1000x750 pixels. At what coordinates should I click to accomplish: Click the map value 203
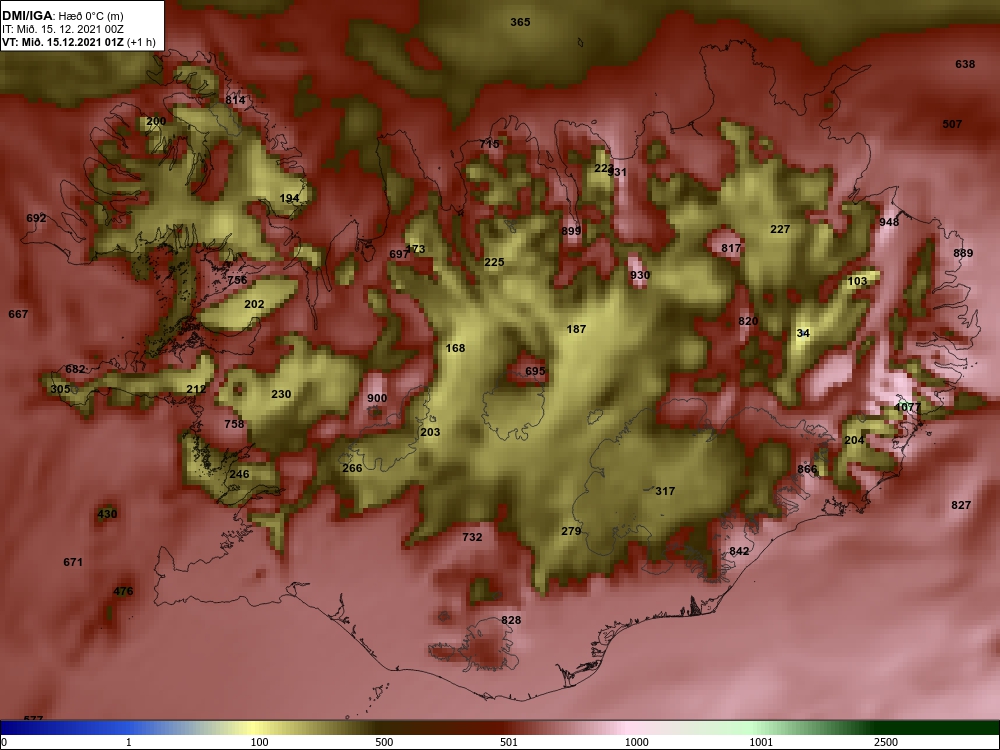pos(430,432)
